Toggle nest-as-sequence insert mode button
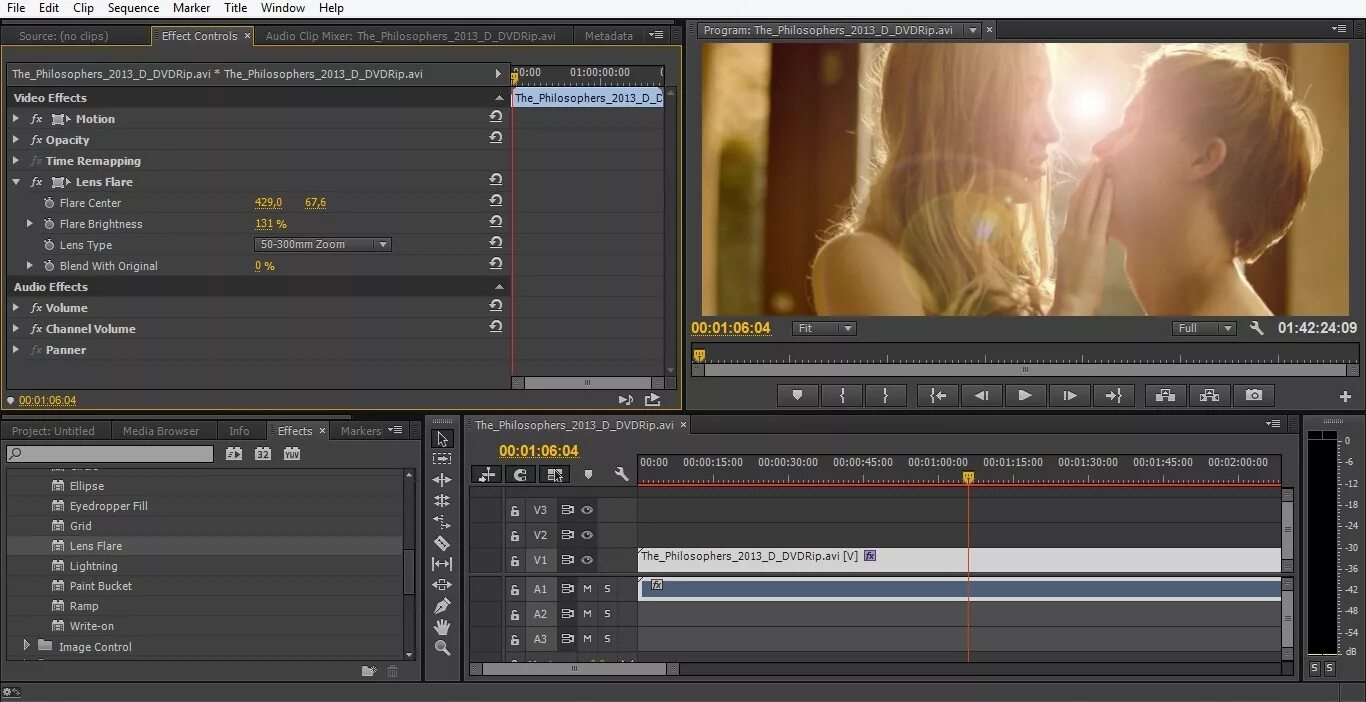The width and height of the screenshot is (1366, 702). pos(487,475)
